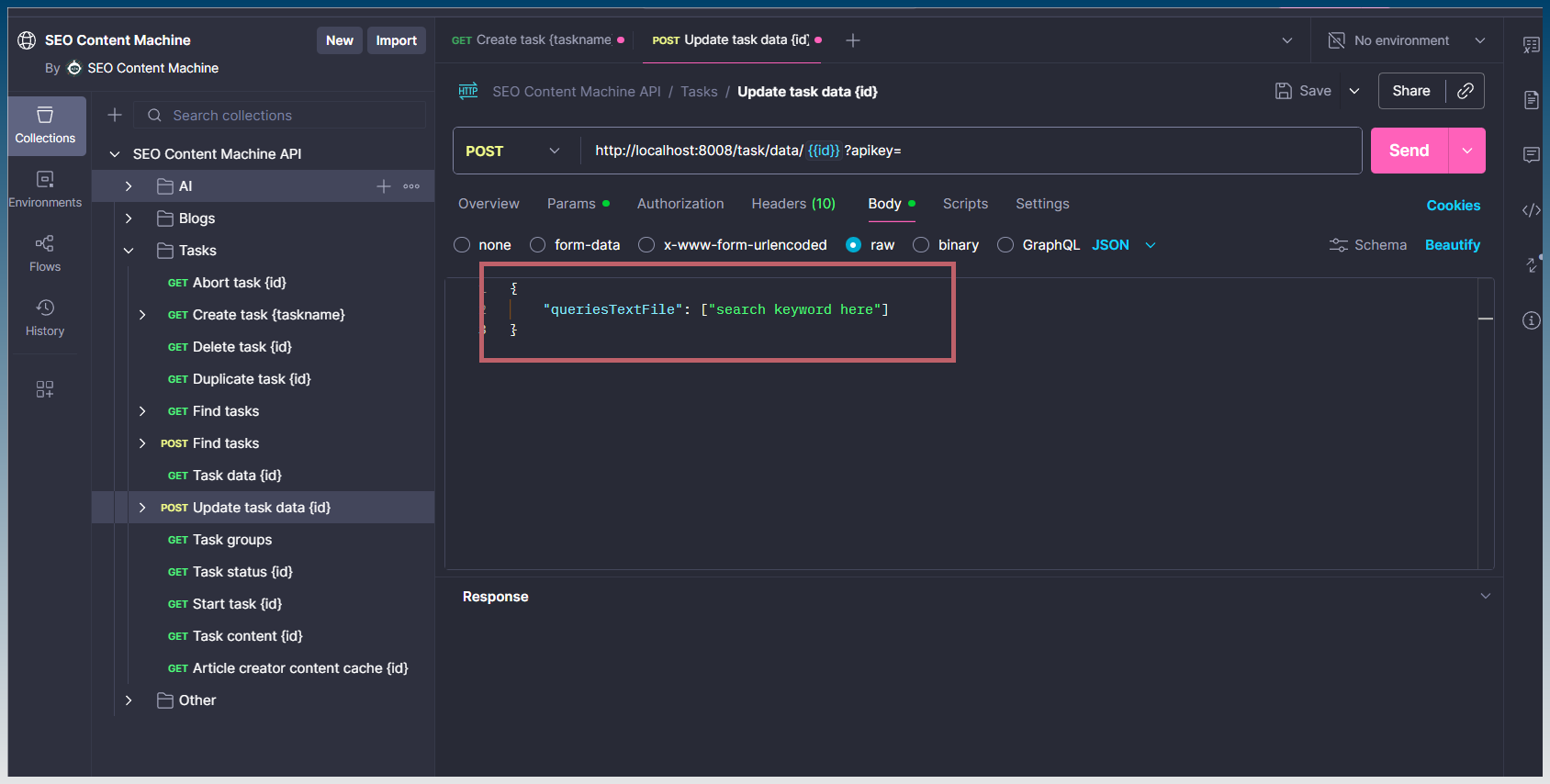1550x784 pixels.
Task: Click the Beautify link
Action: point(1452,245)
